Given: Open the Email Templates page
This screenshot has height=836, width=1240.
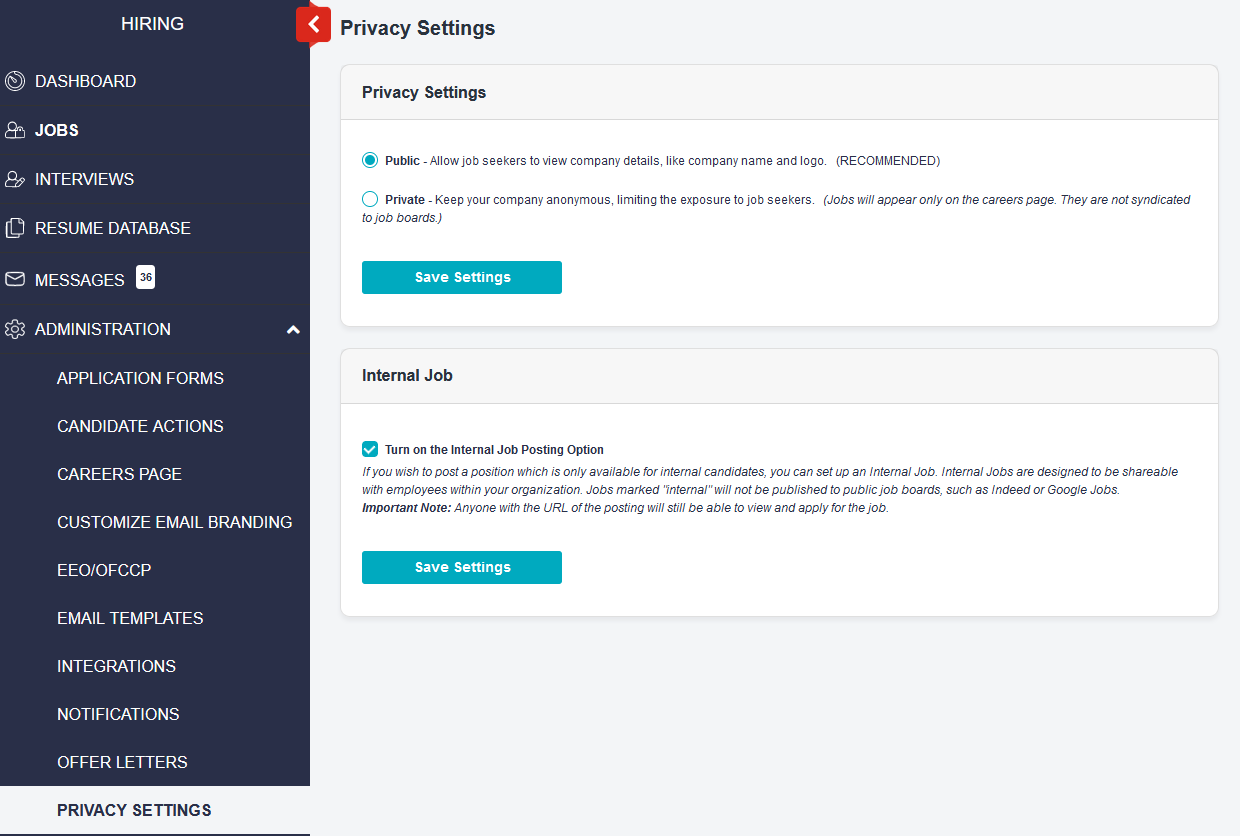Looking at the screenshot, I should (x=130, y=618).
